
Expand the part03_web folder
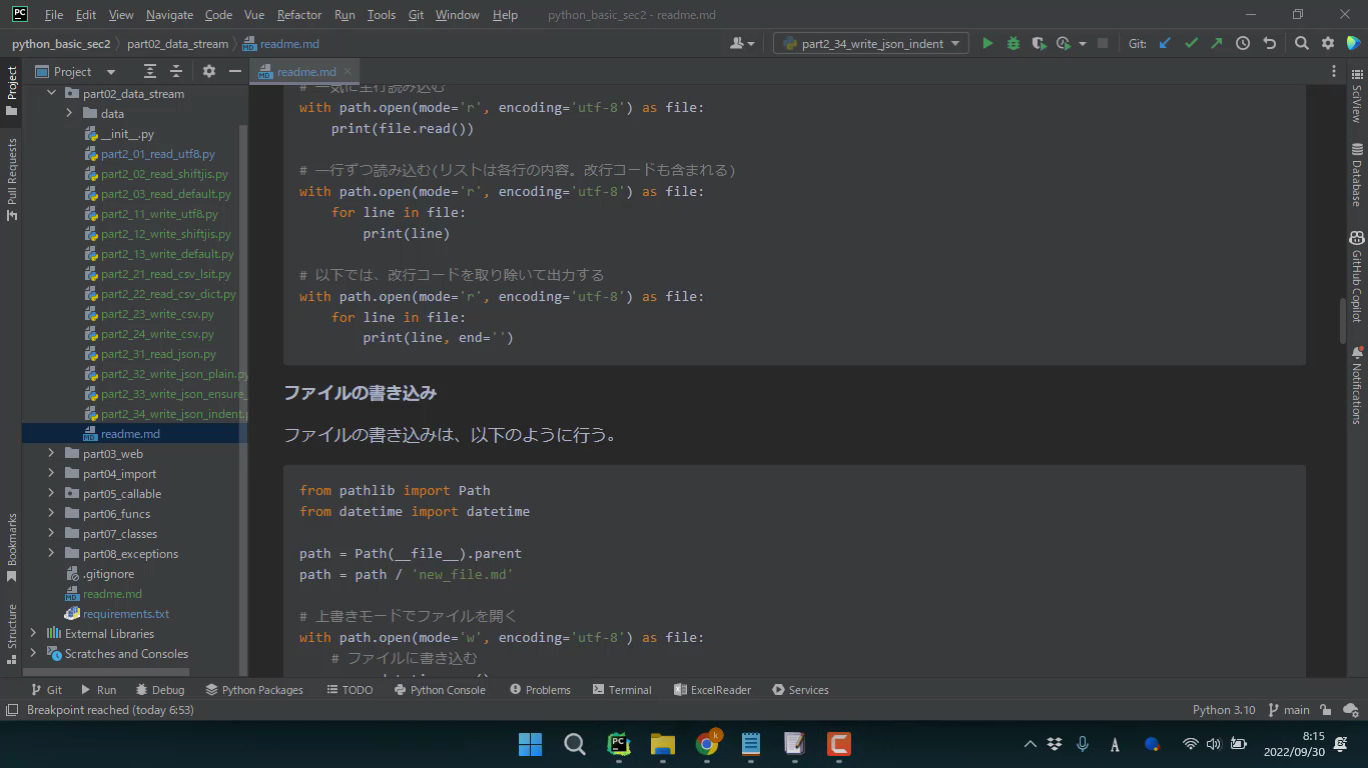[51, 454]
